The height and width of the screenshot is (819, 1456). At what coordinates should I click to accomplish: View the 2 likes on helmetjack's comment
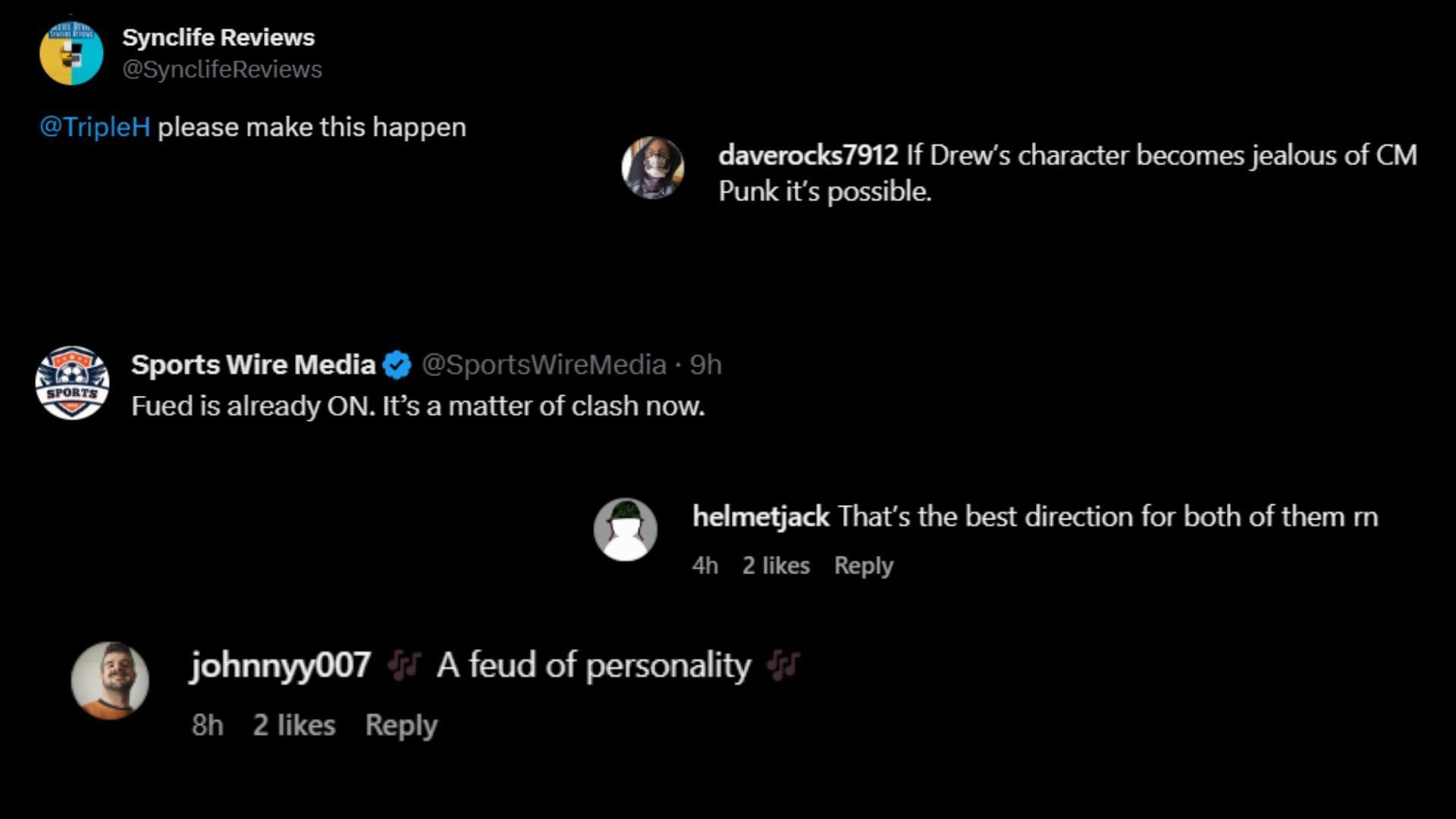[x=776, y=566]
